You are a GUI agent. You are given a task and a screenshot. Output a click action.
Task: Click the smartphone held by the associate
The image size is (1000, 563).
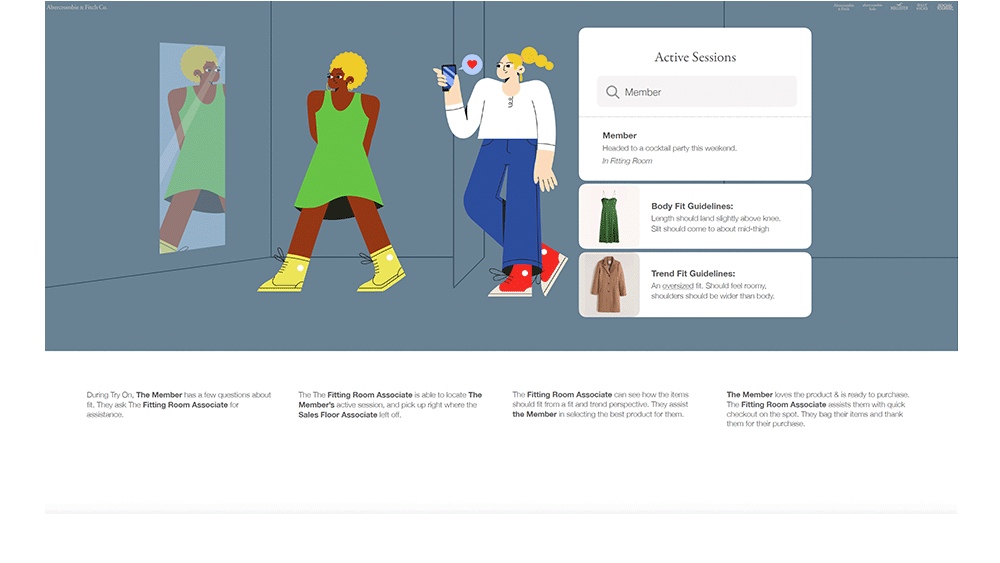(448, 77)
